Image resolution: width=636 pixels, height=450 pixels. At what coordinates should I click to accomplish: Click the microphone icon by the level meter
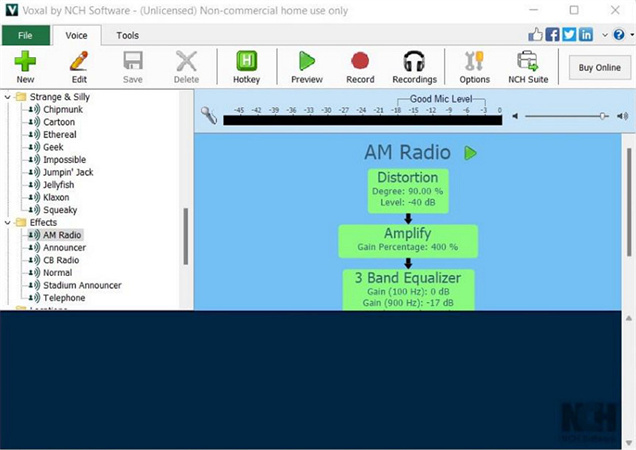209,116
